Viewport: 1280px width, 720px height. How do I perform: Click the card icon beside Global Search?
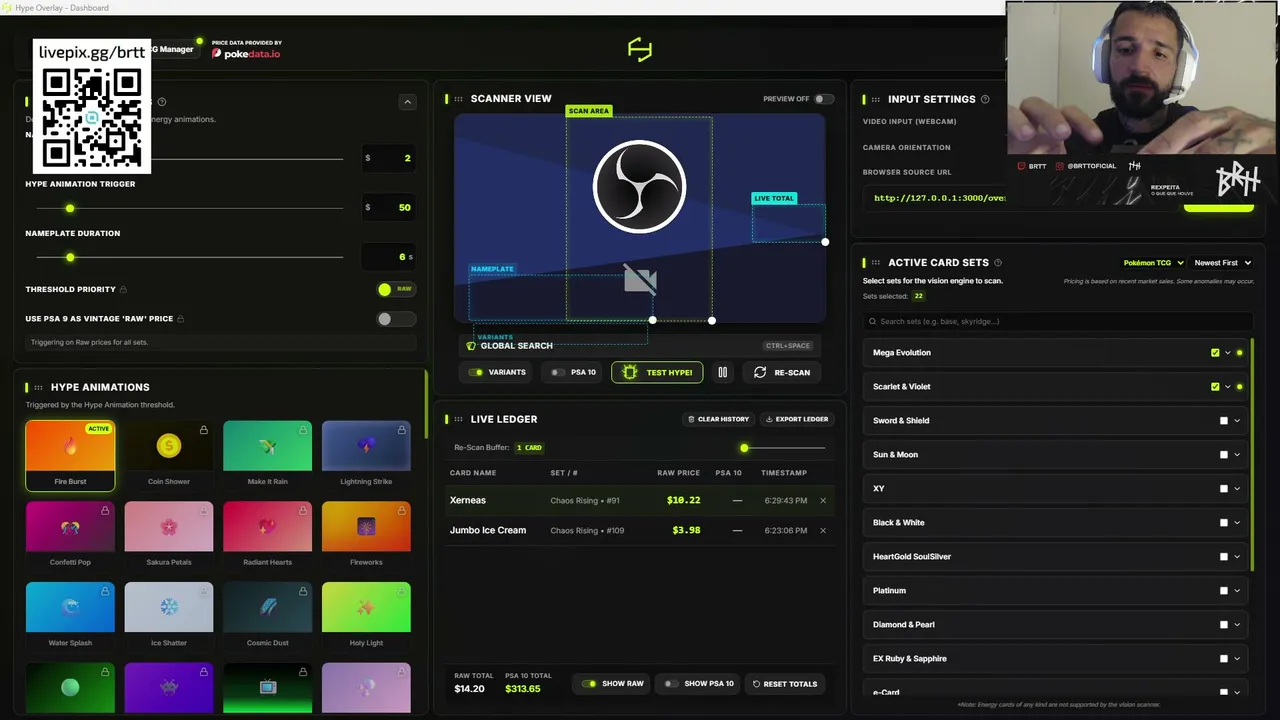471,346
